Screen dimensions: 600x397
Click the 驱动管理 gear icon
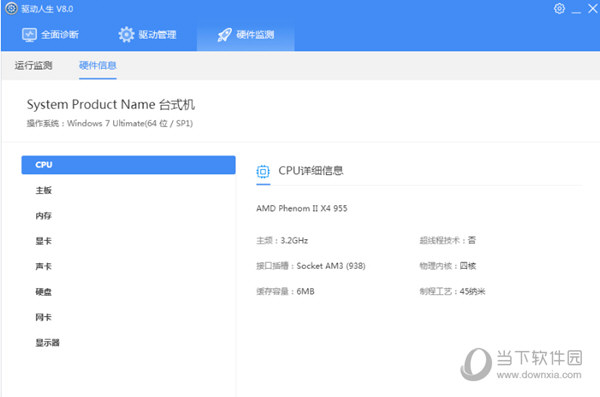tap(126, 35)
